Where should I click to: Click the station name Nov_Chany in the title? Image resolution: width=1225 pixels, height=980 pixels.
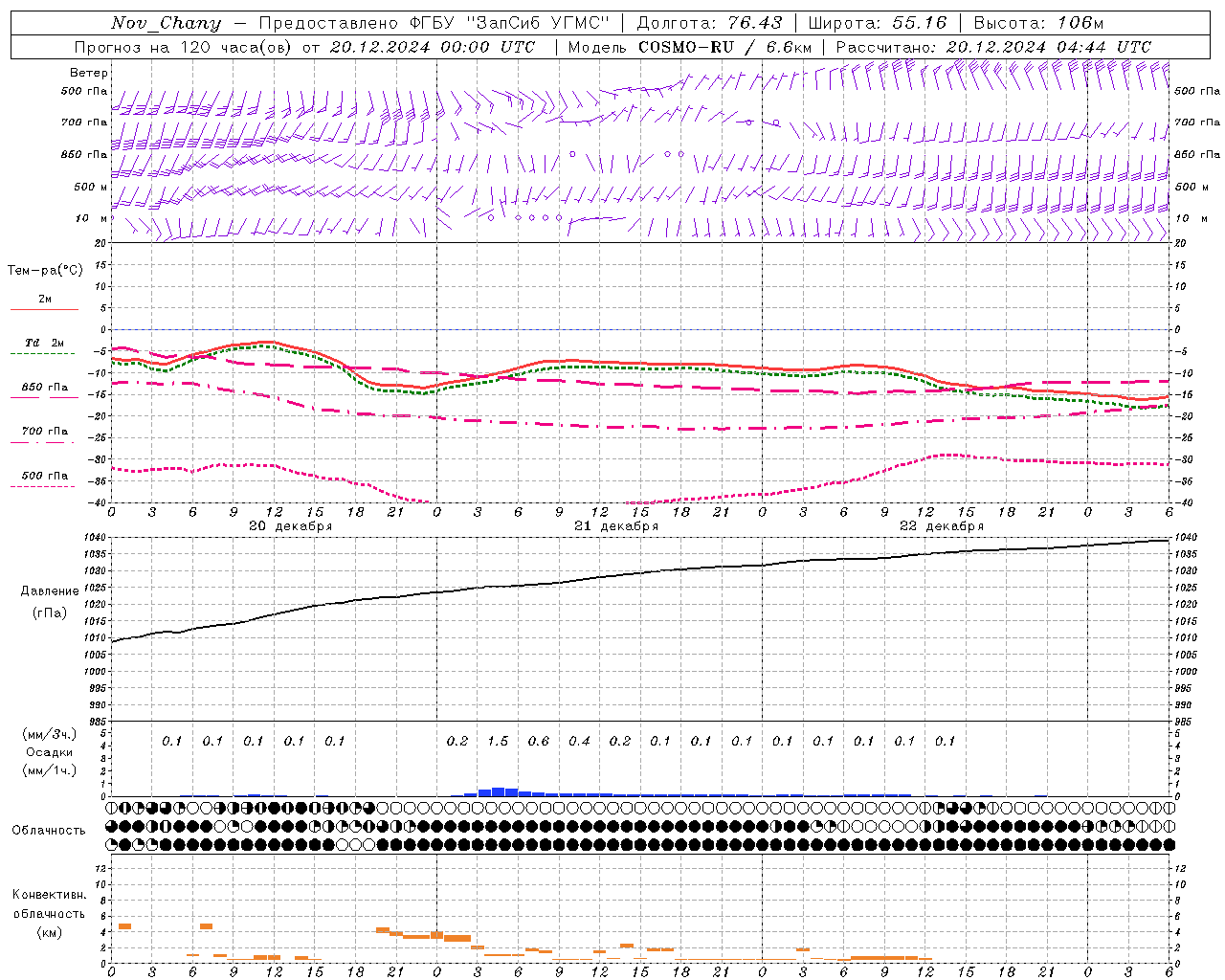166,23
